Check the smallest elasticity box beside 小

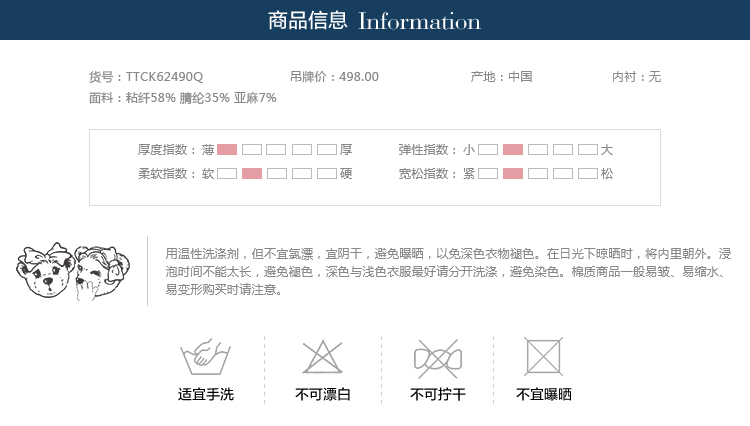pyautogui.click(x=488, y=150)
